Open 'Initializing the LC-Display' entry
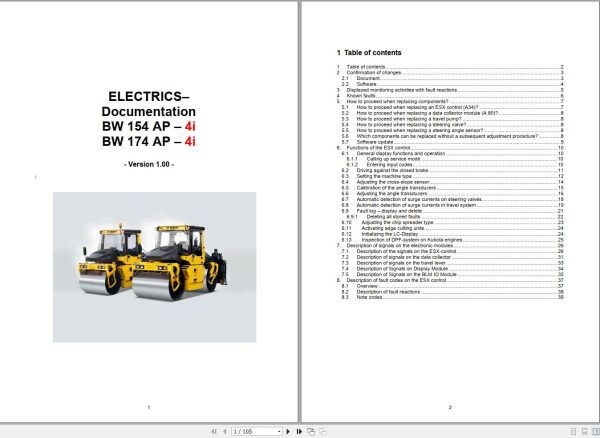The height and width of the screenshot is (438, 600). [452, 234]
